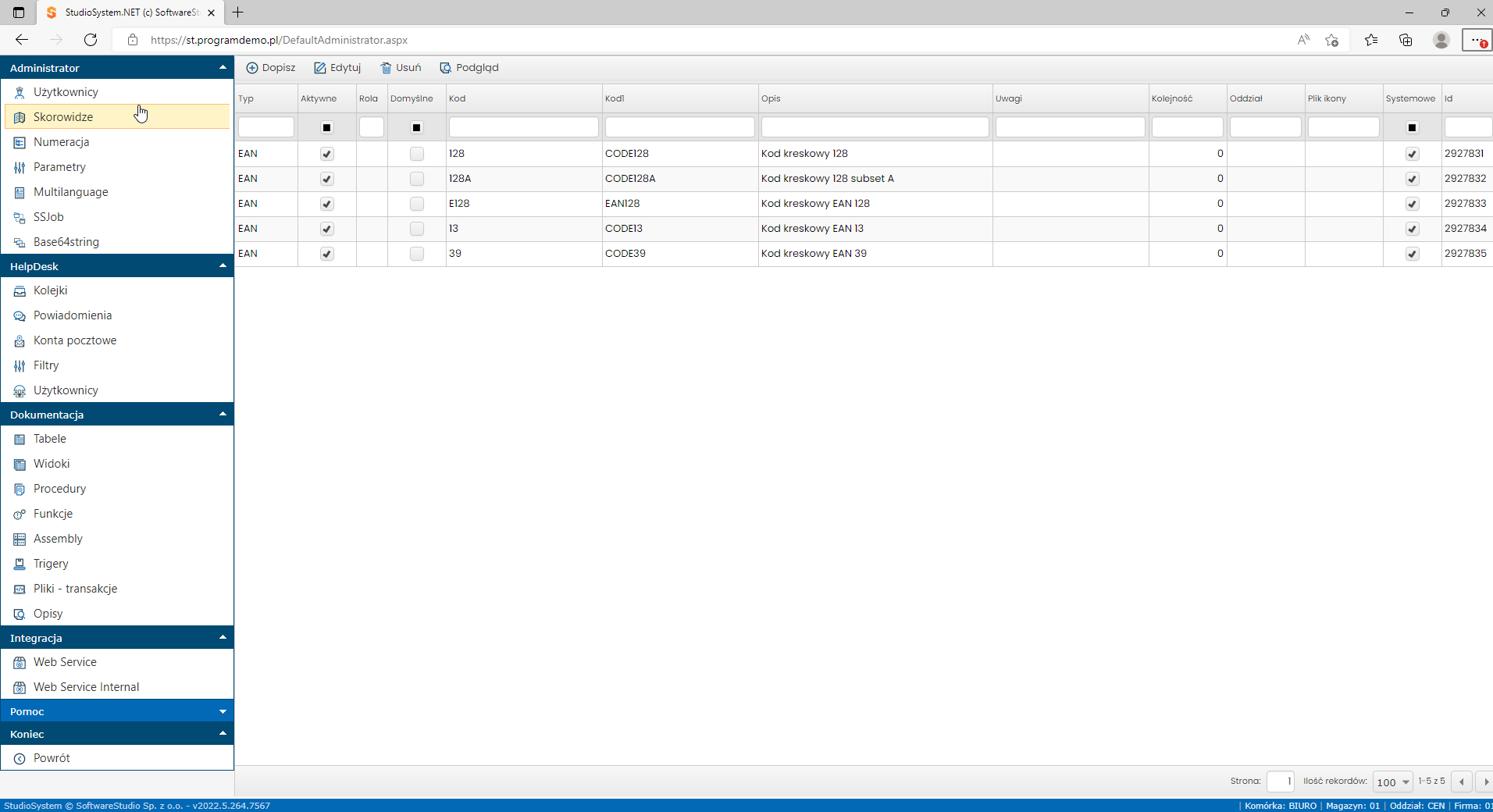Open the Parametry settings item
This screenshot has height=812, width=1493.
59,167
